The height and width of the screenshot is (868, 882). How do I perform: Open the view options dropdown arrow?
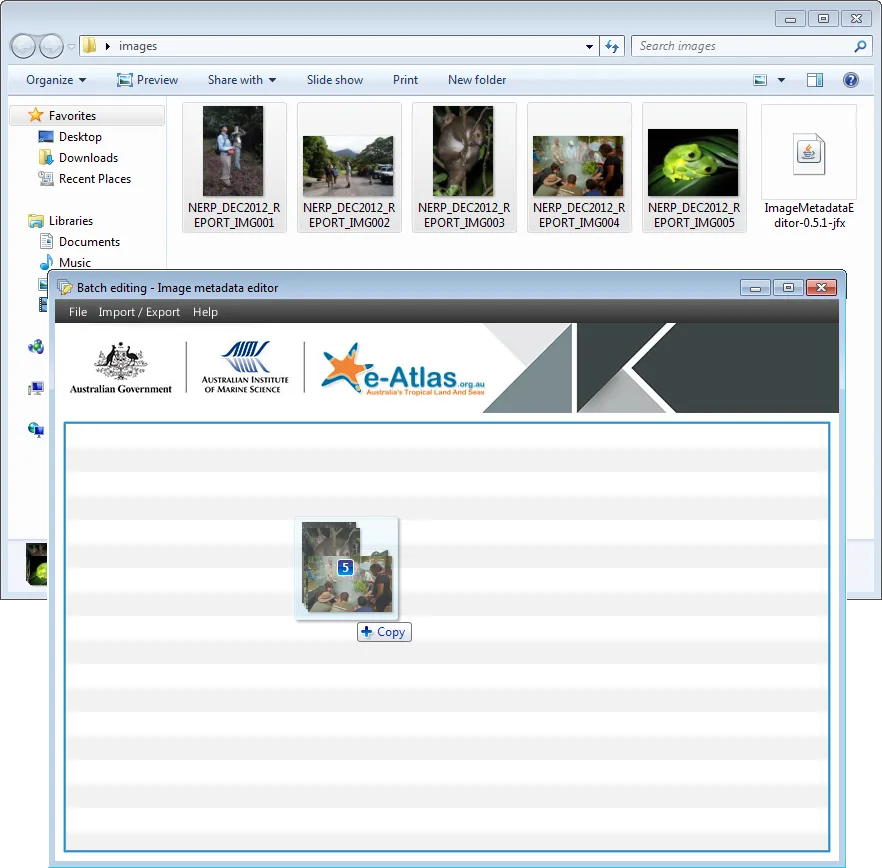781,80
